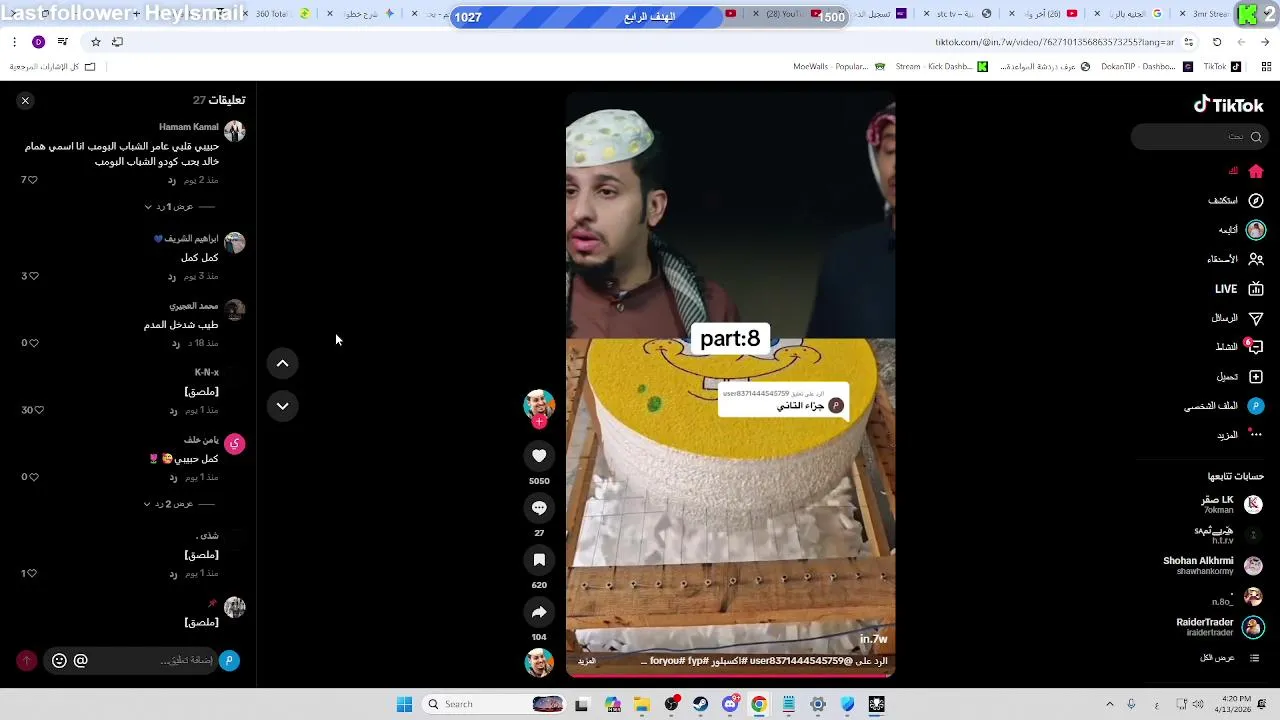Expand the caption with 'المزيد' under the video
Image resolution: width=1280 pixels, height=720 pixels.
(587, 661)
